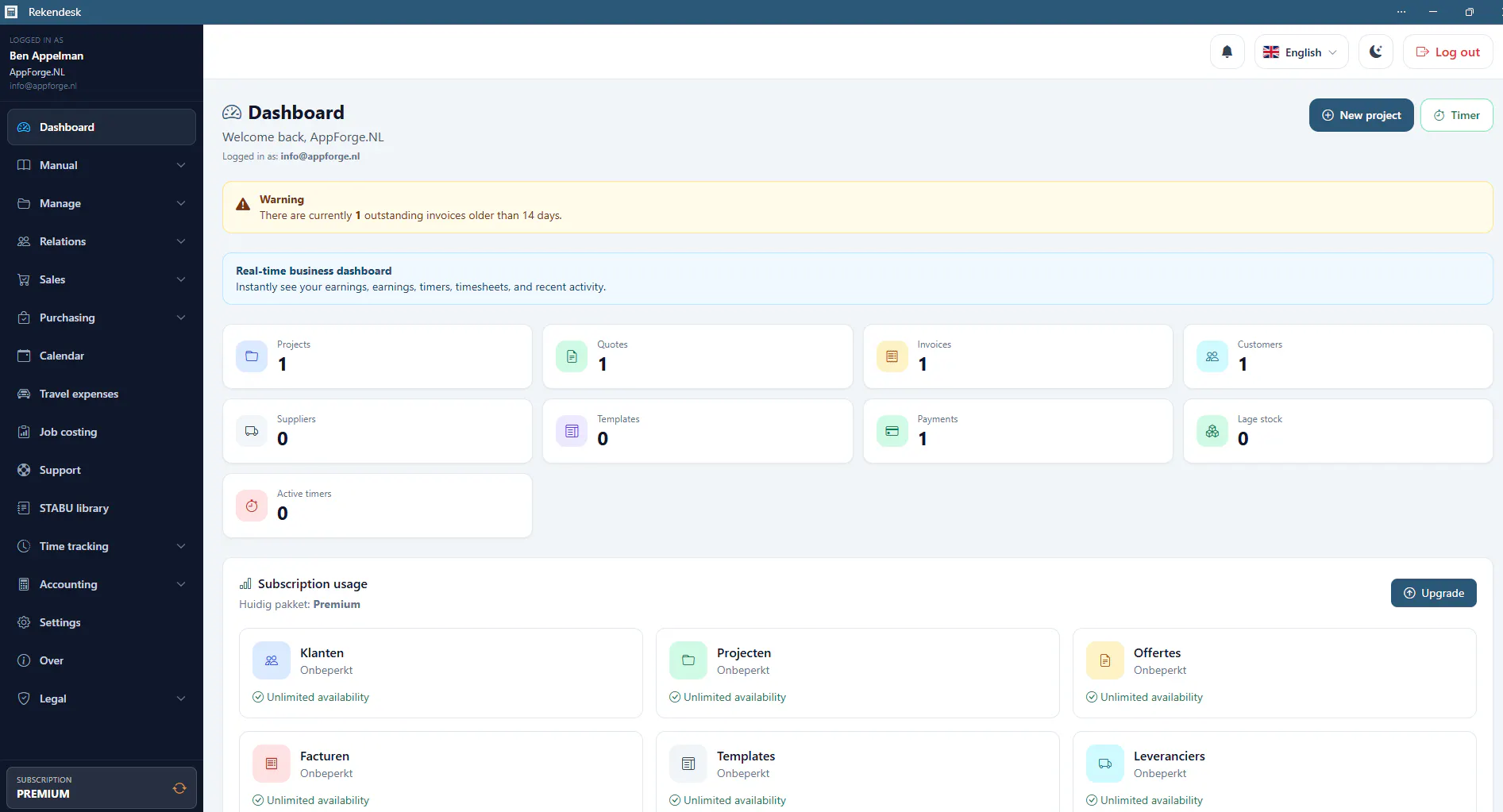1503x812 pixels.
Task: Click the Over info icon in sidebar
Action: click(x=24, y=660)
